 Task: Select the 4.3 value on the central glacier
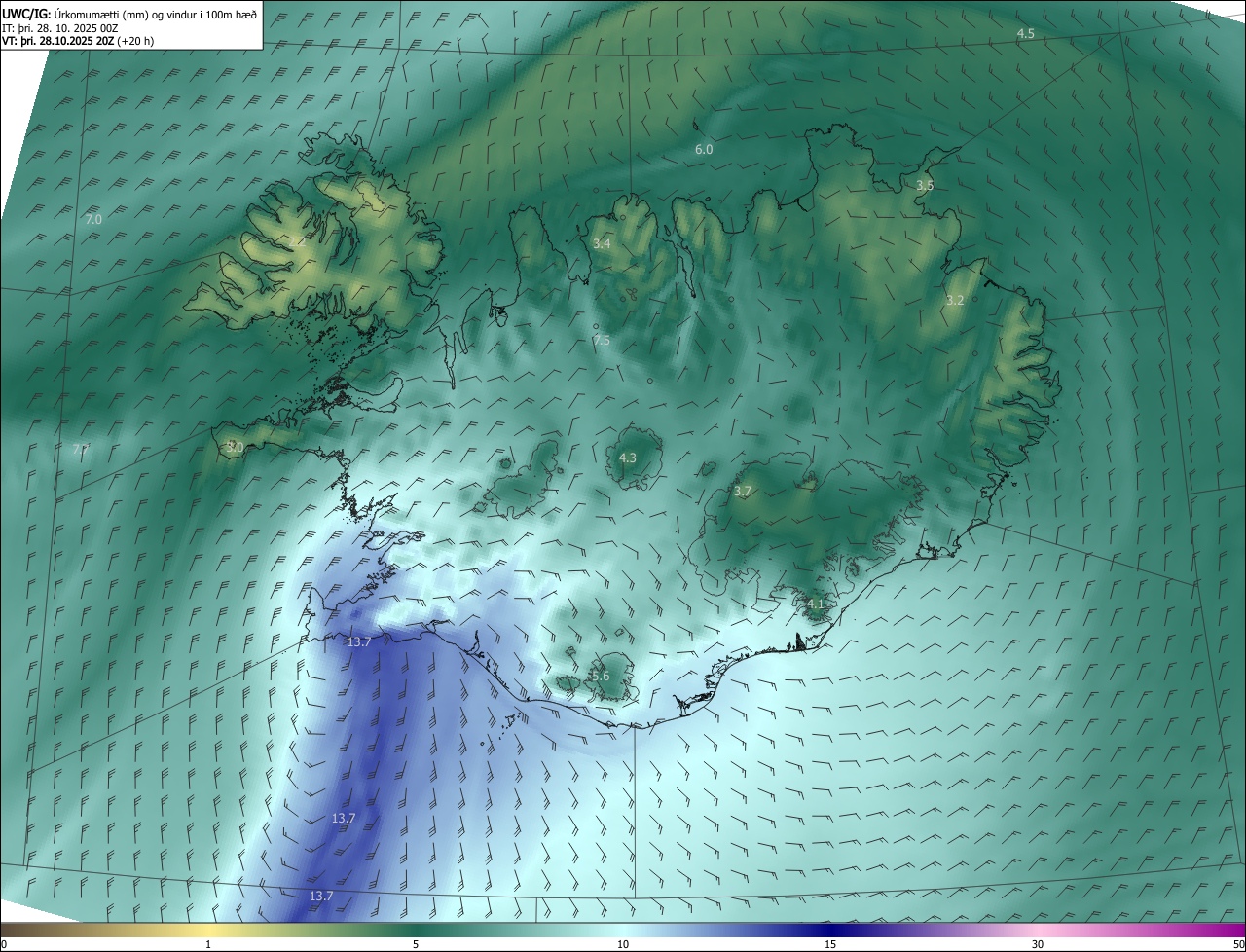point(628,458)
